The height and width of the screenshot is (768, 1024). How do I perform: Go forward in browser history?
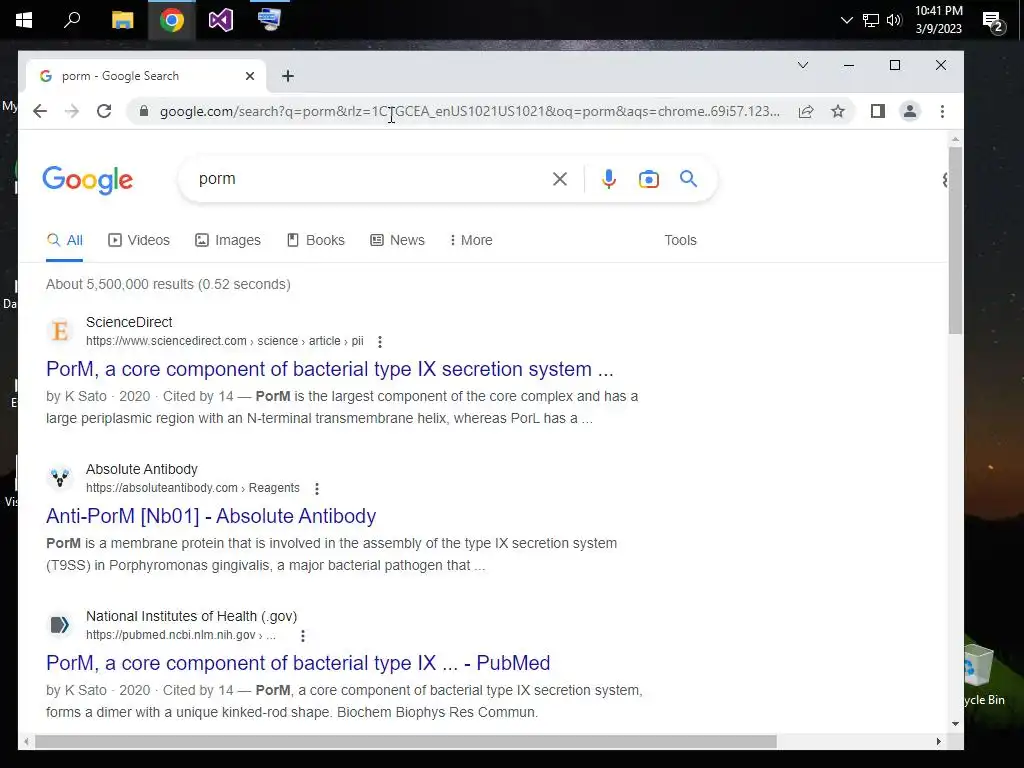click(x=72, y=111)
